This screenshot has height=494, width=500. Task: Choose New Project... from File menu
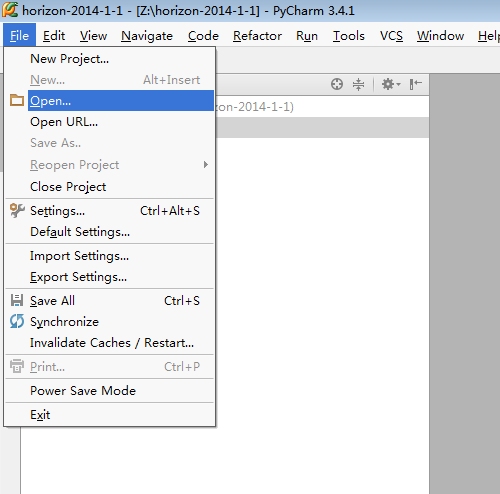[109, 59]
